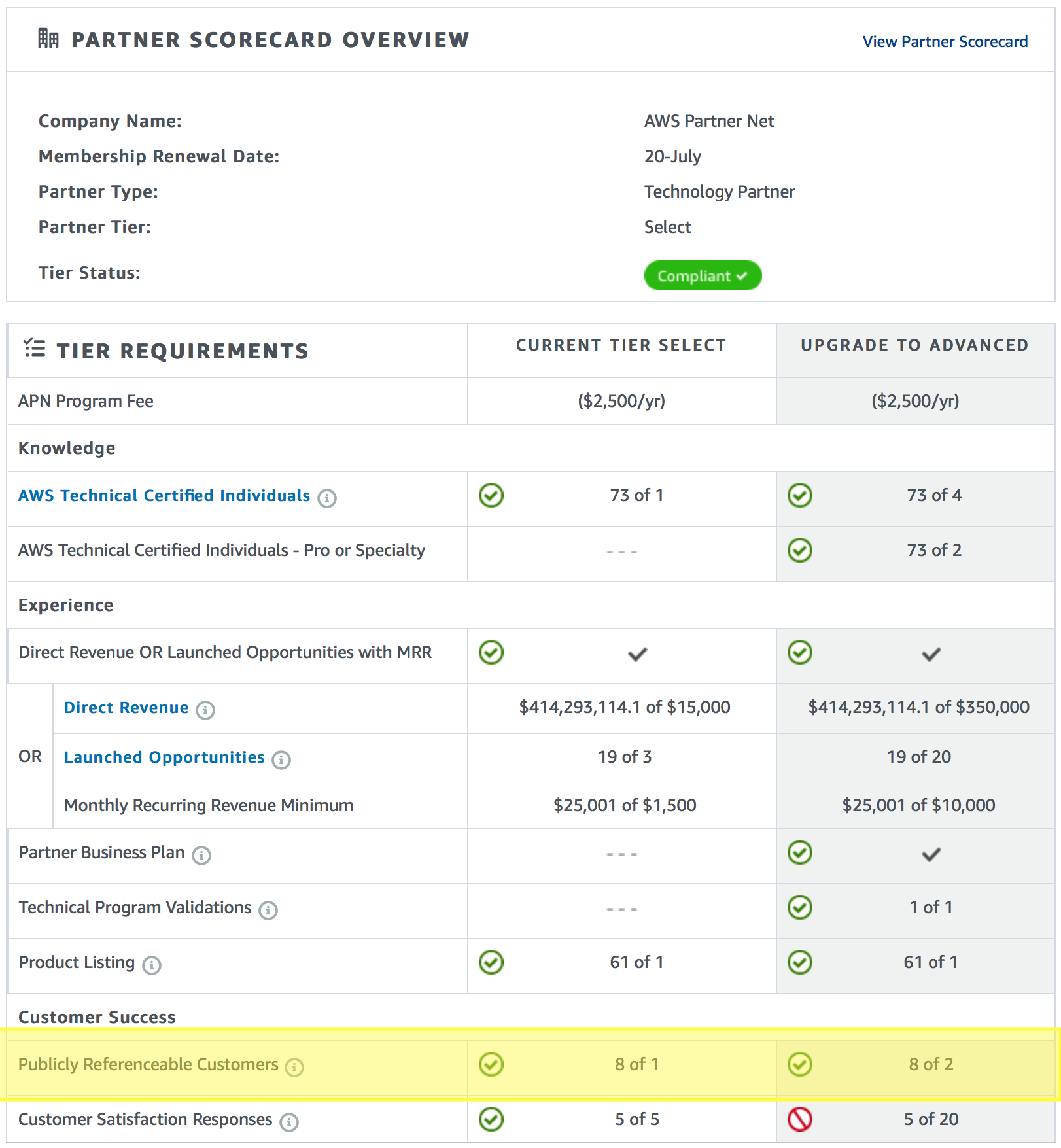
Task: Click the Experience section heading
Action: pos(66,605)
